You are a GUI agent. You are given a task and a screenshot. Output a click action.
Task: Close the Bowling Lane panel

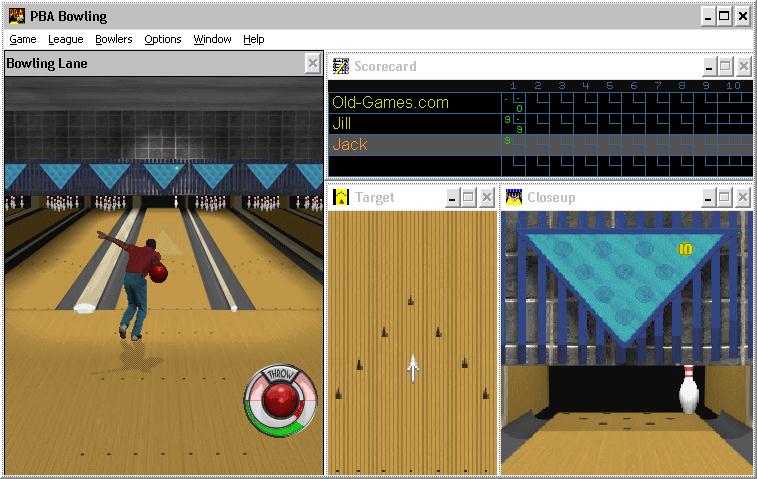pos(313,63)
